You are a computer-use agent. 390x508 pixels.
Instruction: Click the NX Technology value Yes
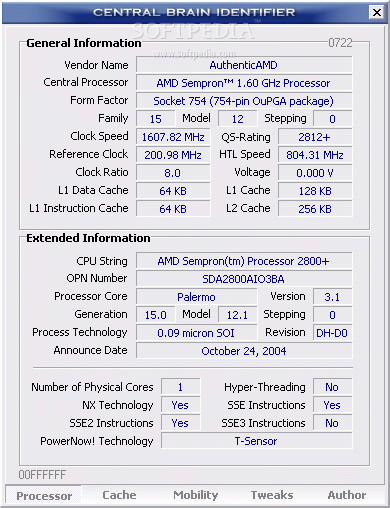tap(181, 405)
